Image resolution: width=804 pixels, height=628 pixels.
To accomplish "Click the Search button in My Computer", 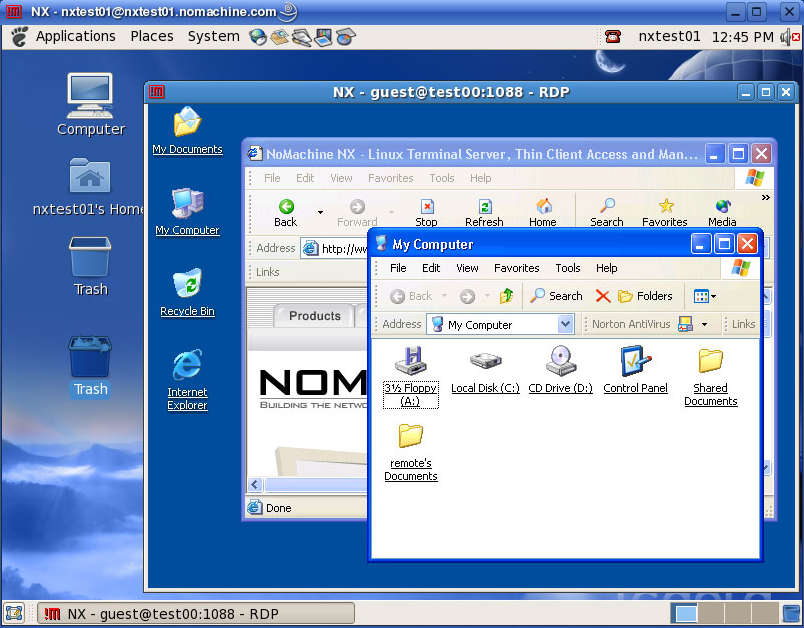I will click(x=556, y=296).
